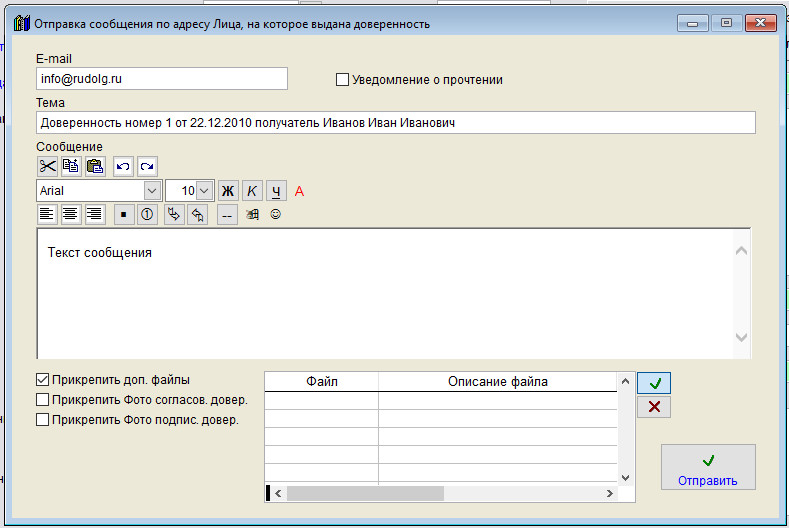
Task: Center-align the message text
Action: tap(70, 214)
